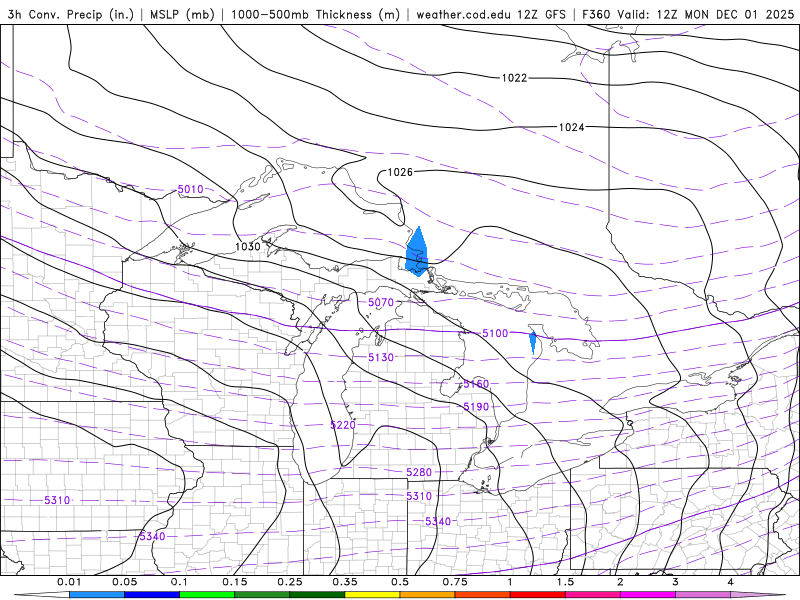Screen dimensions: 800x600
Task: Click the small blue precipitation sliver near the 5100 label
Action: pos(533,342)
